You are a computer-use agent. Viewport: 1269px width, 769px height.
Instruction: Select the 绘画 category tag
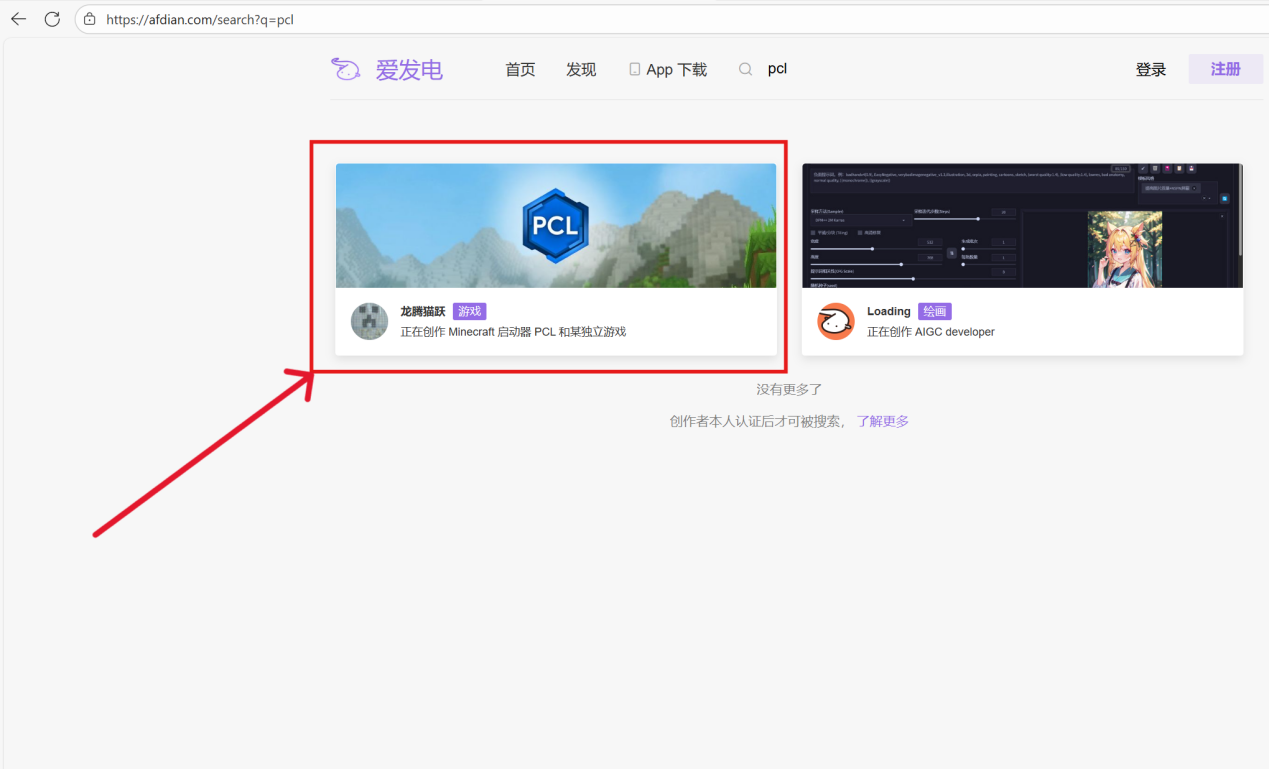pyautogui.click(x=934, y=311)
